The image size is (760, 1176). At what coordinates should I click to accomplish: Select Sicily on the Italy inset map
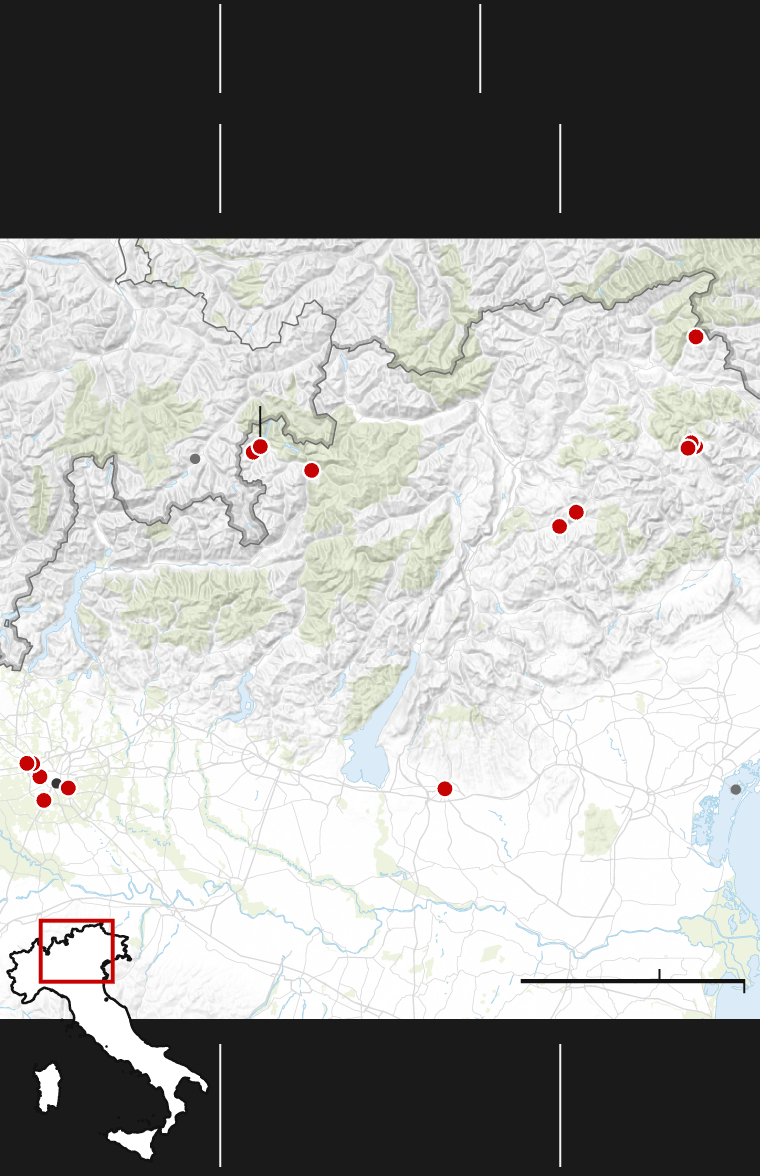[x=135, y=1139]
